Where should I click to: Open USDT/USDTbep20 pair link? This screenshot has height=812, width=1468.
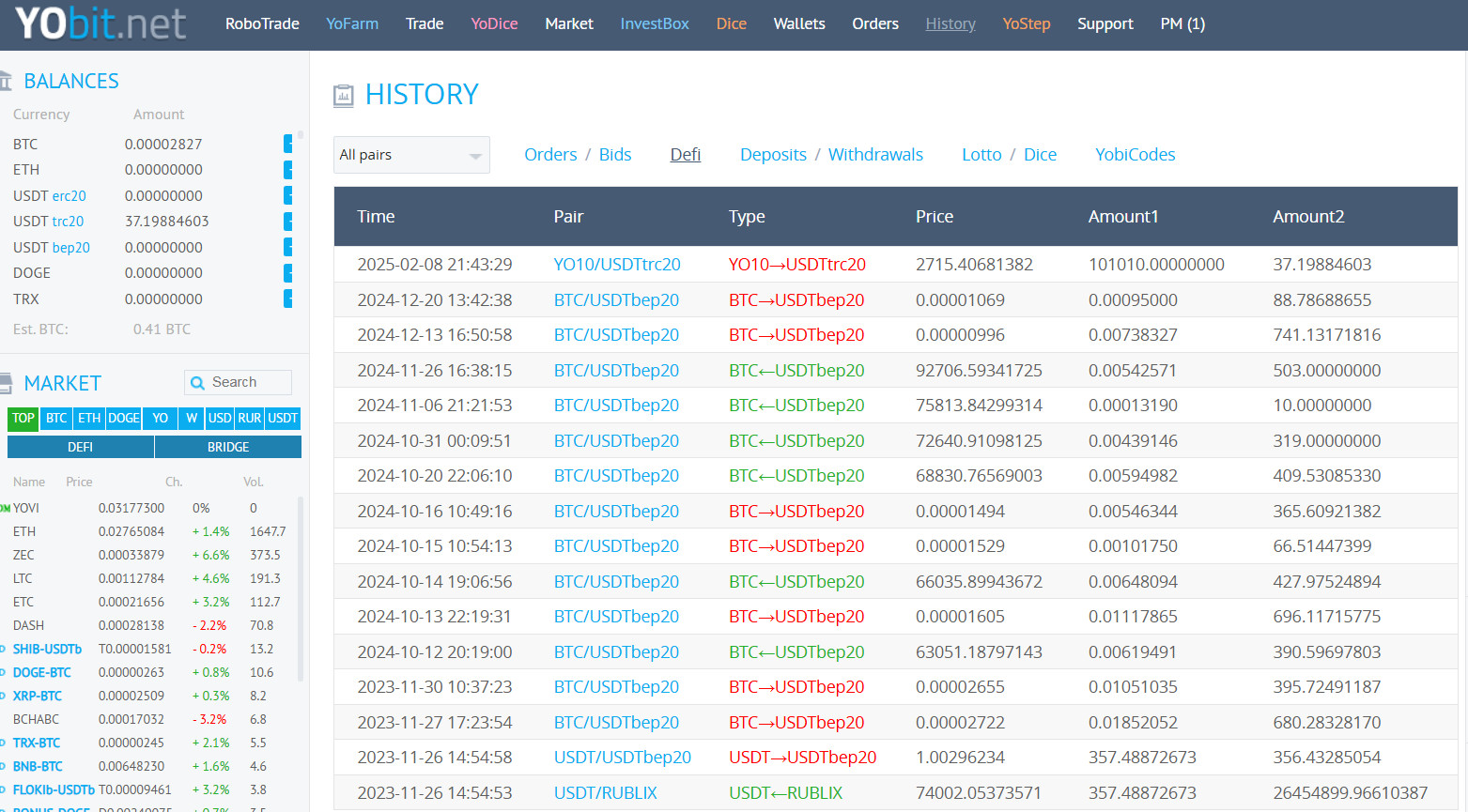click(623, 758)
